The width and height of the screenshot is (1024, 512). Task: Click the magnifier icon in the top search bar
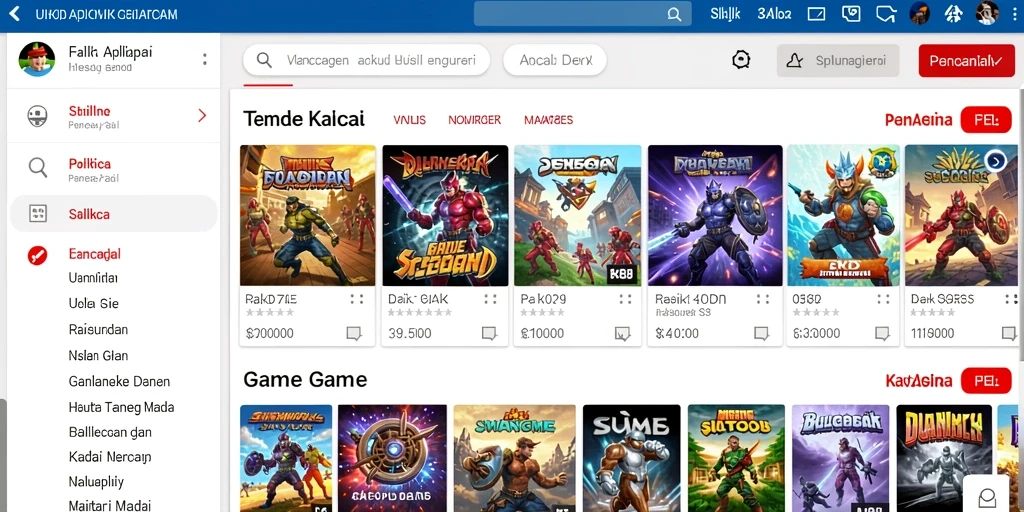(674, 14)
